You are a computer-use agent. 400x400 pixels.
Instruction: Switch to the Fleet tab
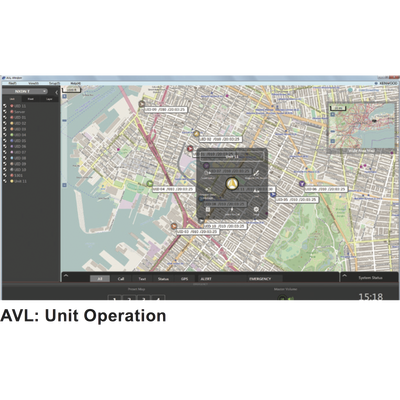[x=31, y=99]
